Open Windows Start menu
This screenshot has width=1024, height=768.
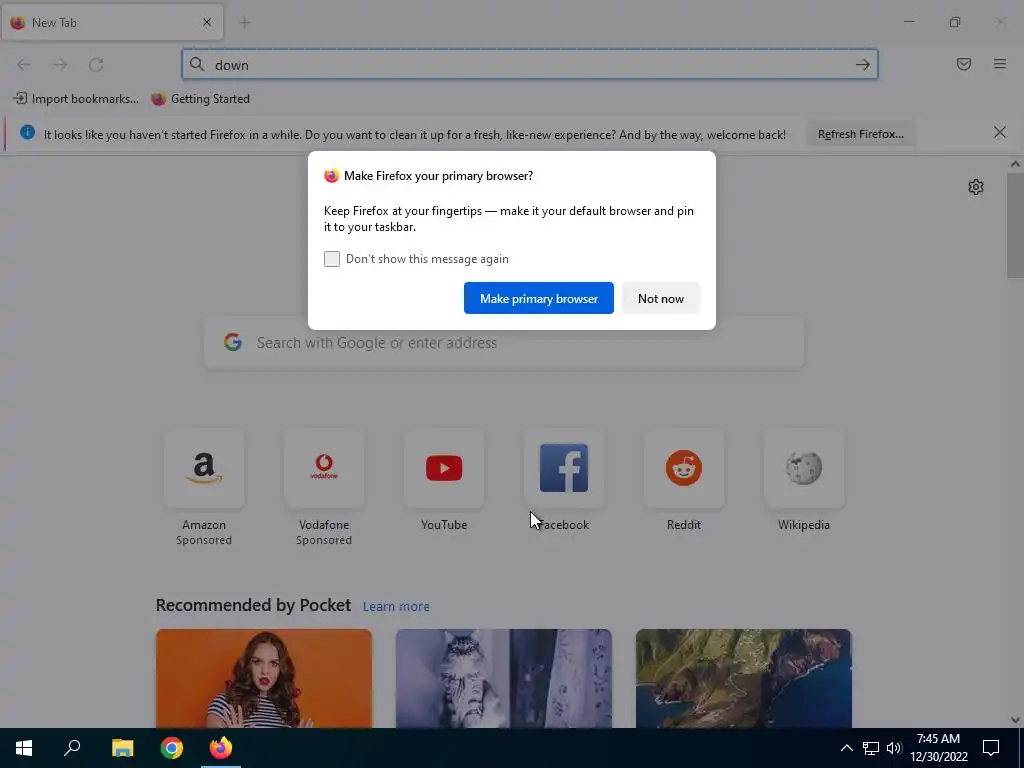pos(24,748)
